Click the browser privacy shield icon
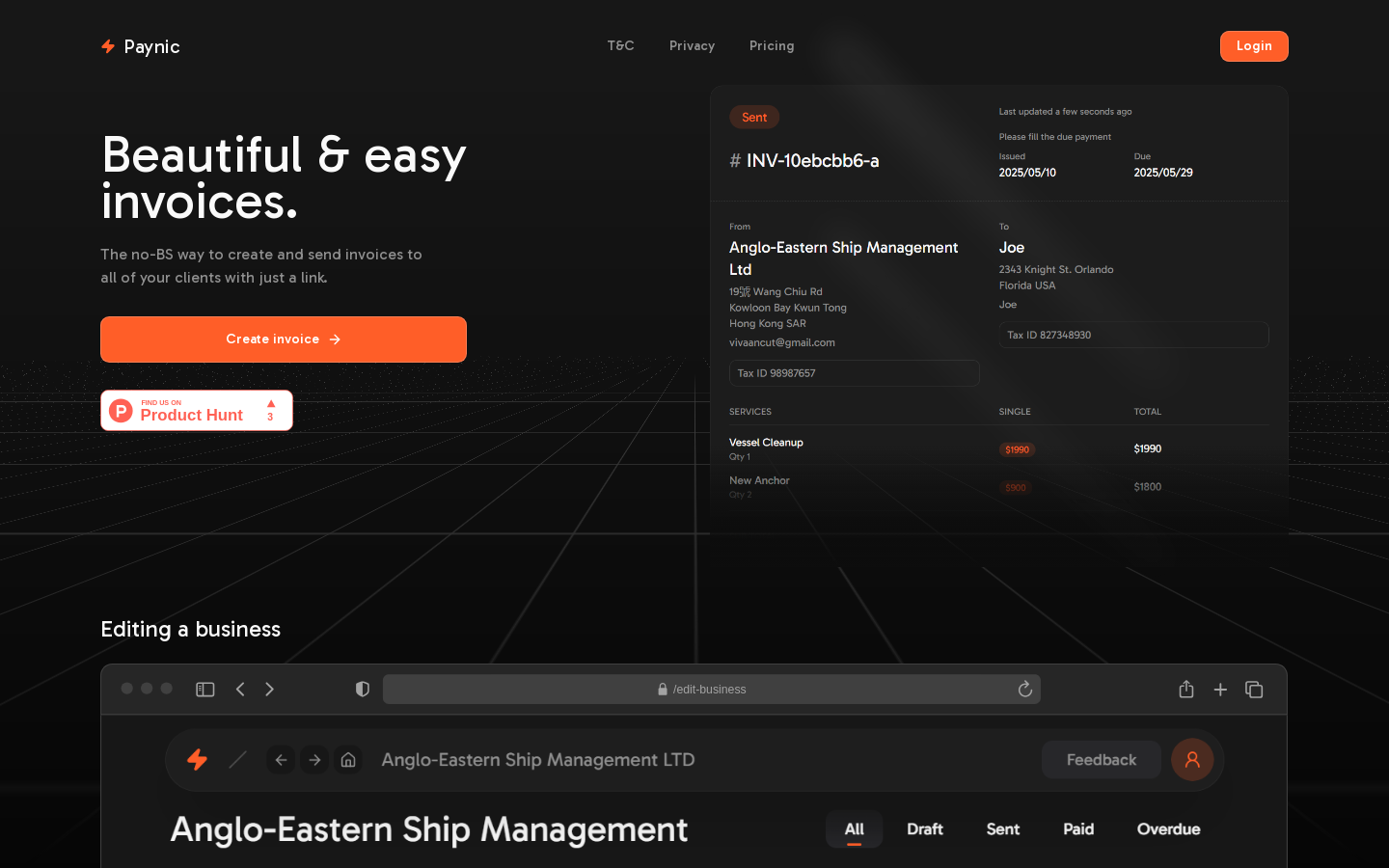This screenshot has height=868, width=1389. click(363, 690)
